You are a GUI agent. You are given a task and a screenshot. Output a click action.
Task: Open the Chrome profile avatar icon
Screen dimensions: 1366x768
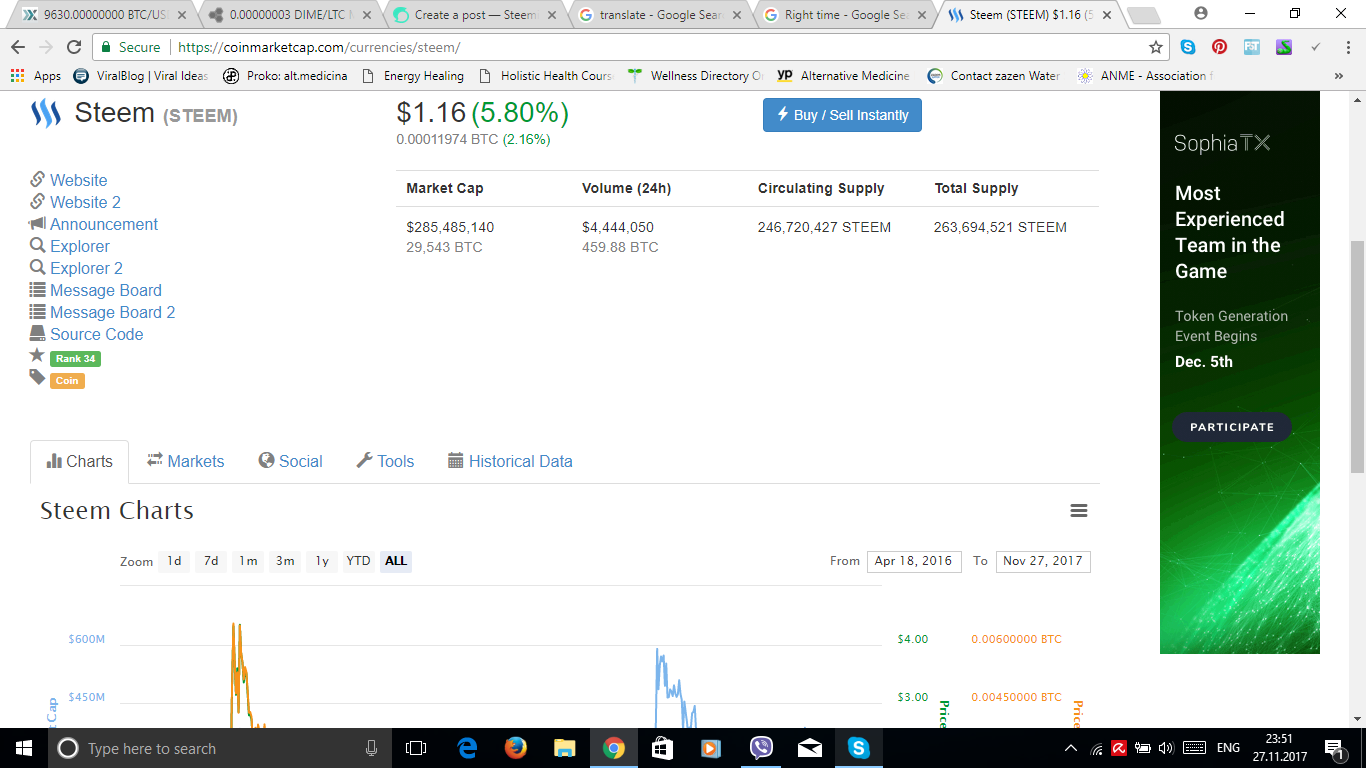point(1201,13)
